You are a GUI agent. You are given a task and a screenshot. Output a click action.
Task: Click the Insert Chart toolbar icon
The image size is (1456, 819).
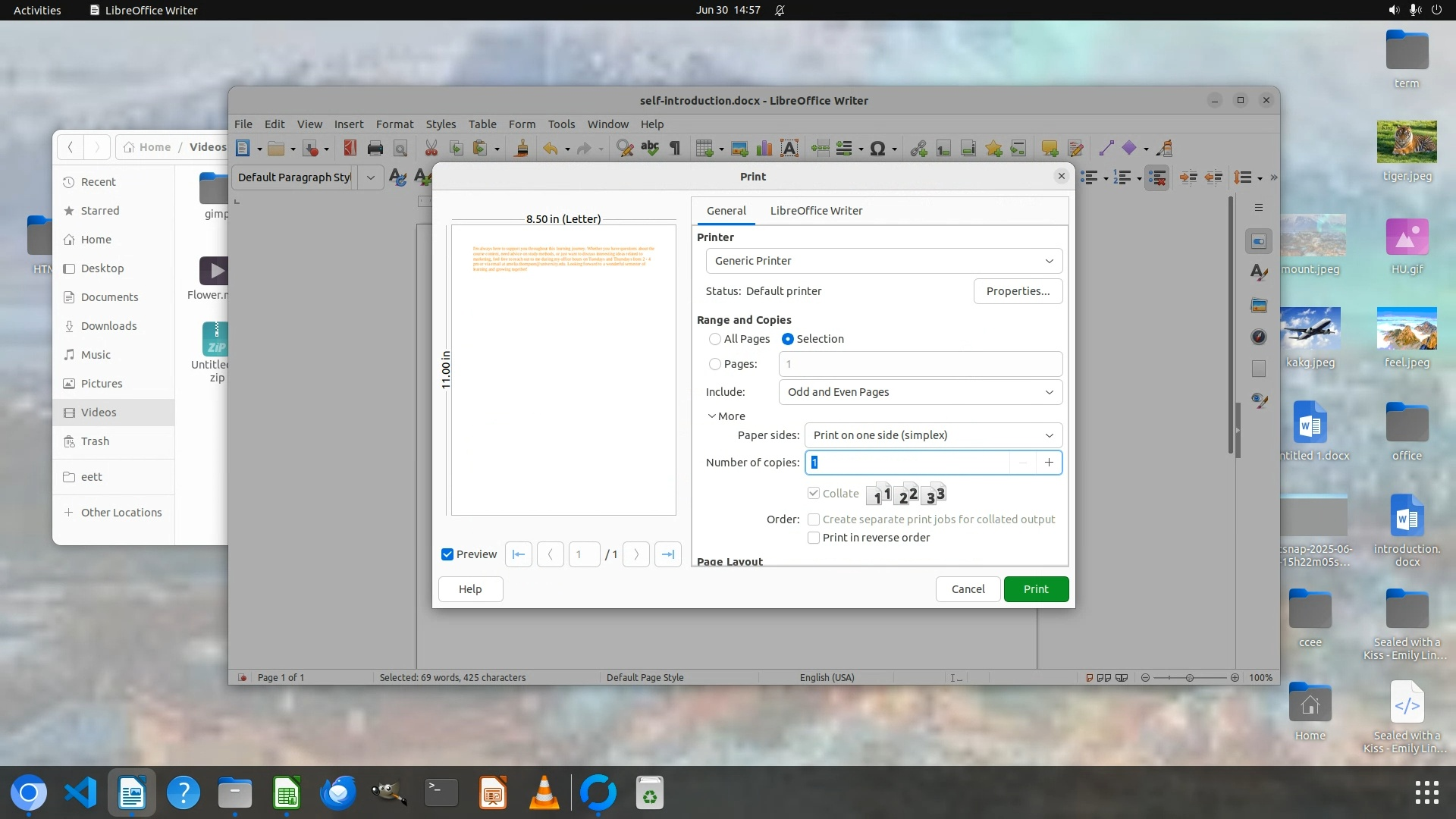764,149
